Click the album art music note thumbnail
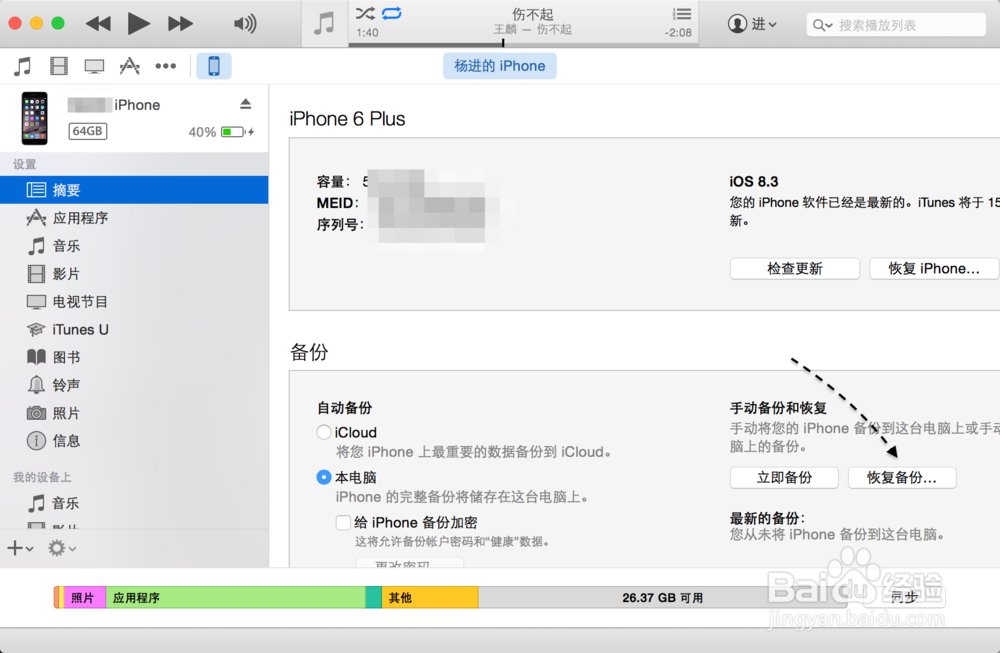 324,24
